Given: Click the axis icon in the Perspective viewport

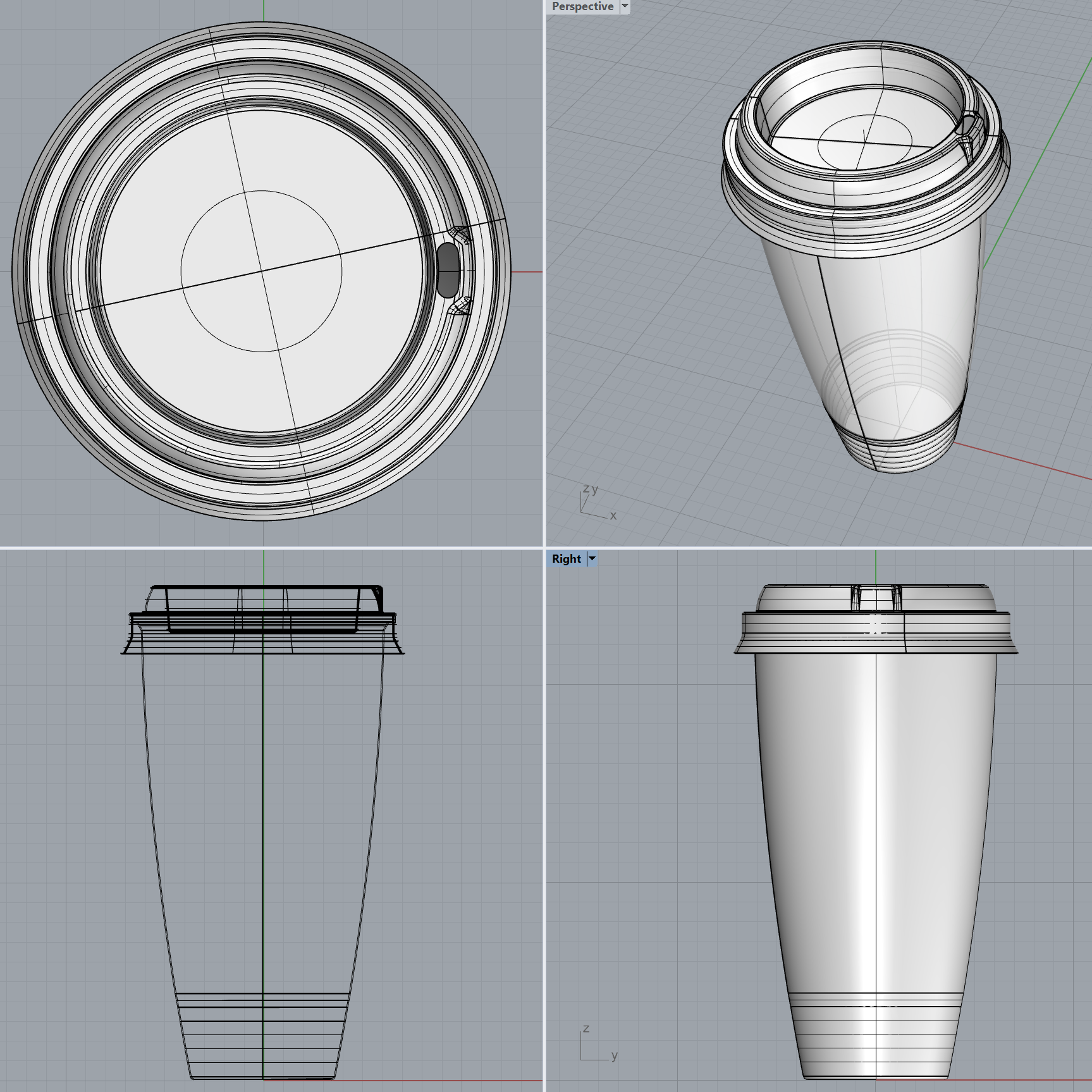Looking at the screenshot, I should (x=598, y=503).
